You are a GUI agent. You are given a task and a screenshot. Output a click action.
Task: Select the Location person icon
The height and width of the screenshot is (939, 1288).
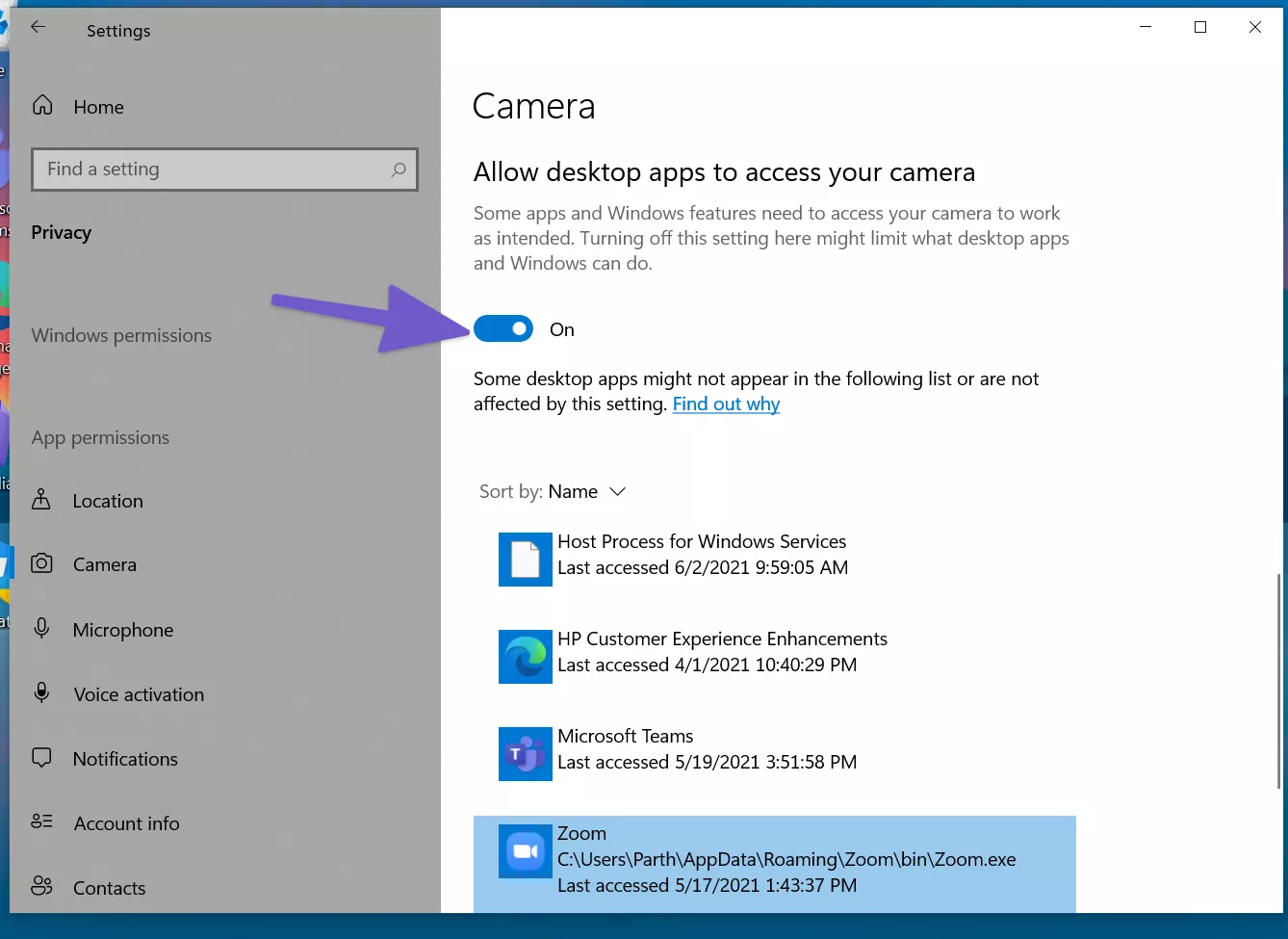41,499
